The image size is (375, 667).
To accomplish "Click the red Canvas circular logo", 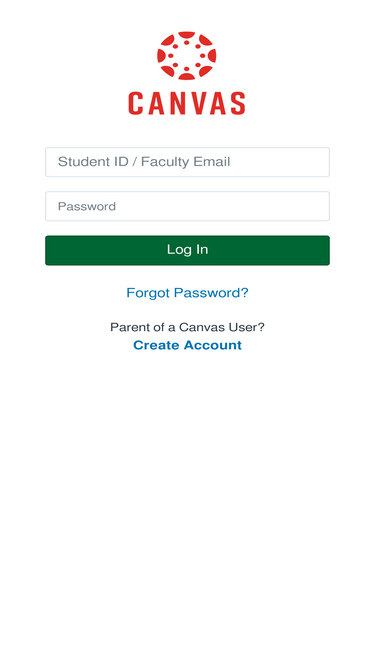I will pos(187,56).
